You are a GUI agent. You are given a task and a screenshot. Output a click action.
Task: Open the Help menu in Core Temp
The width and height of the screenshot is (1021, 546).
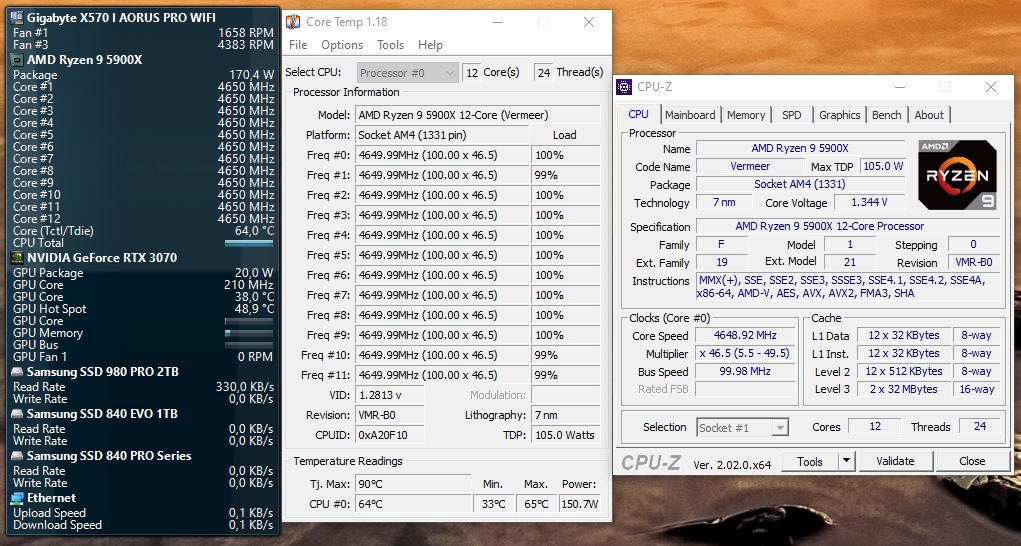[x=430, y=45]
